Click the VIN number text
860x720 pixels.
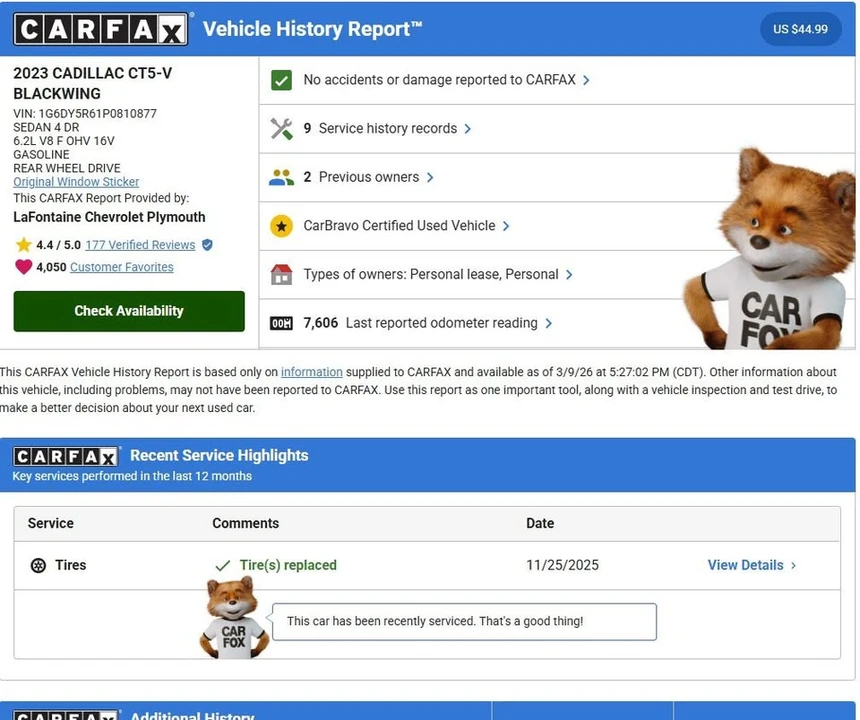pos(85,114)
